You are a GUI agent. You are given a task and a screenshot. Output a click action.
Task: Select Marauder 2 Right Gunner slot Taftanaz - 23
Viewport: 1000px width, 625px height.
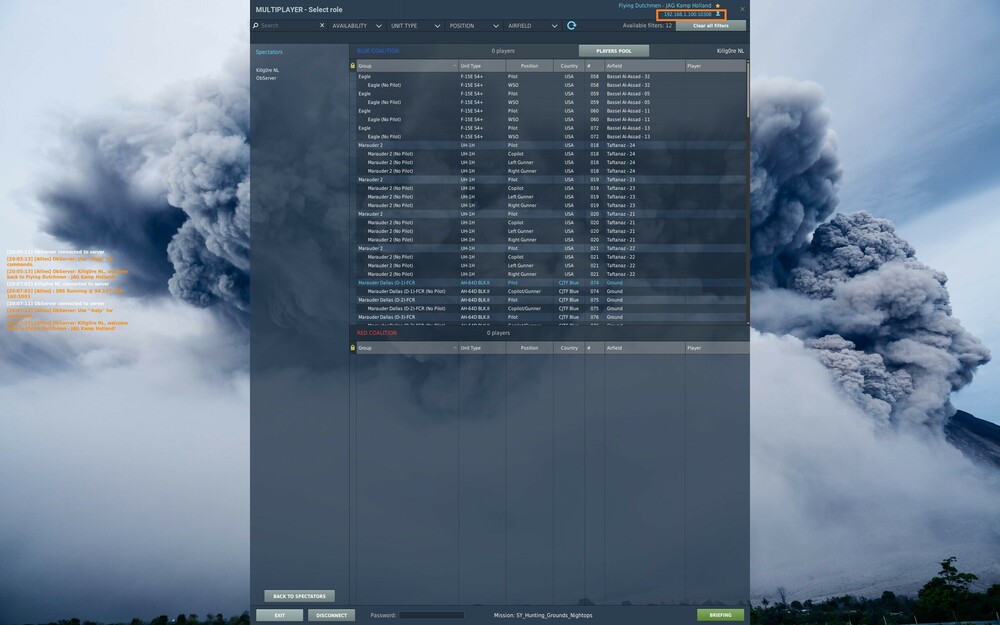coord(550,205)
